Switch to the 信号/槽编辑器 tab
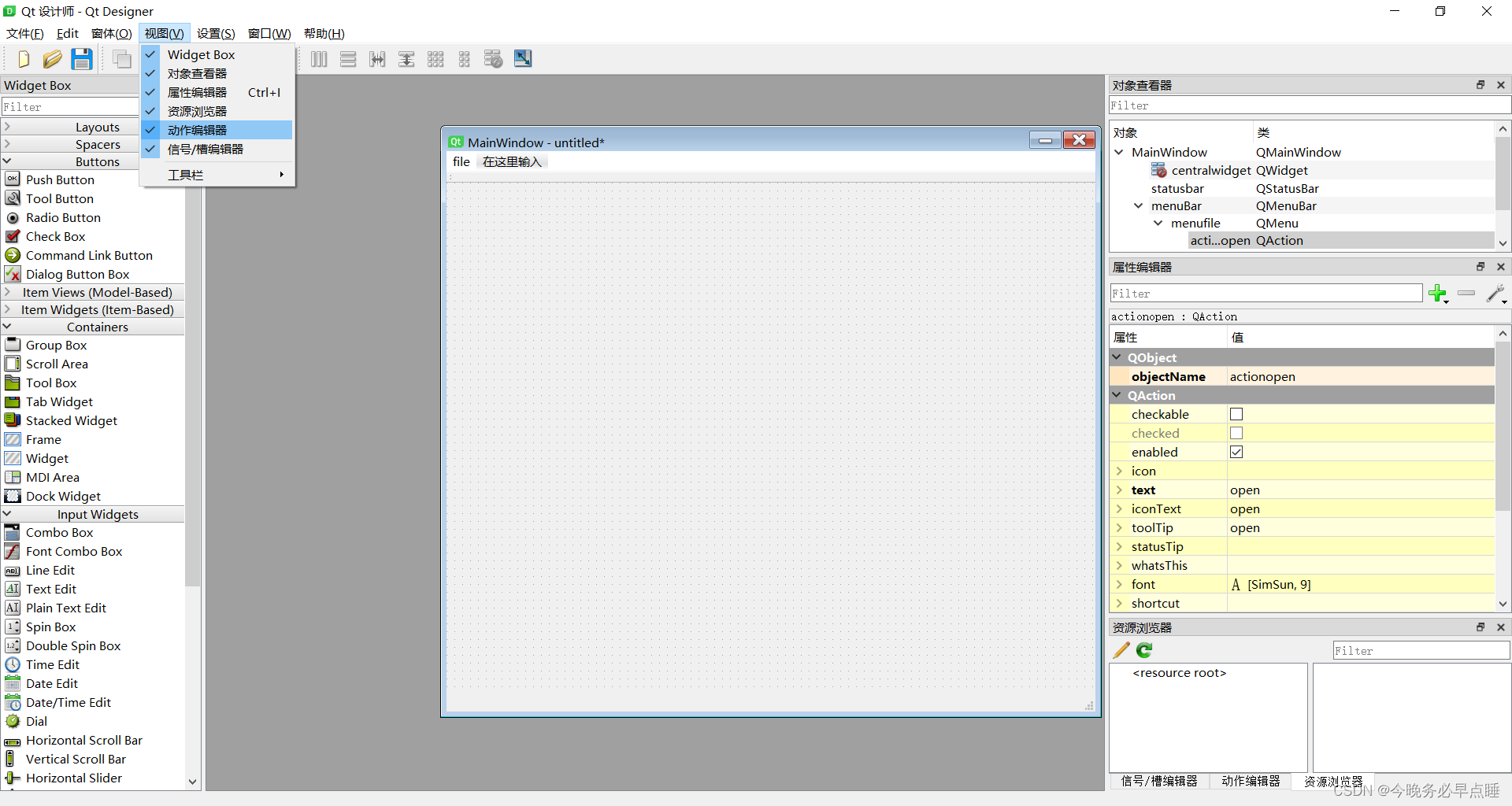This screenshot has height=806, width=1512. point(1159,781)
